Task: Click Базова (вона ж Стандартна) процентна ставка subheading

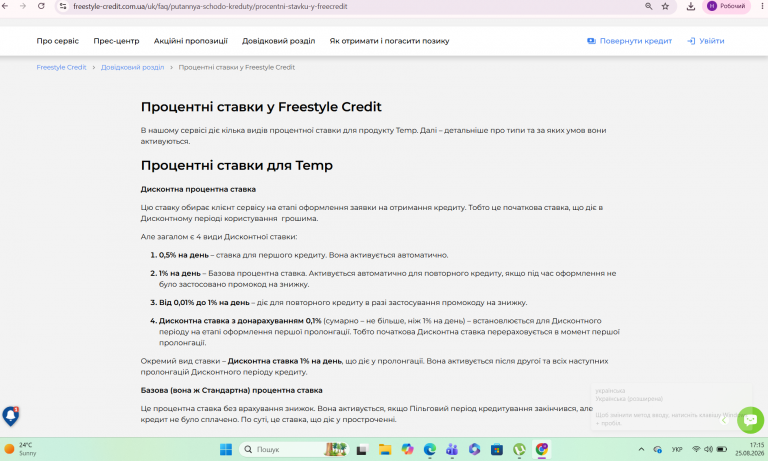Action: point(231,390)
